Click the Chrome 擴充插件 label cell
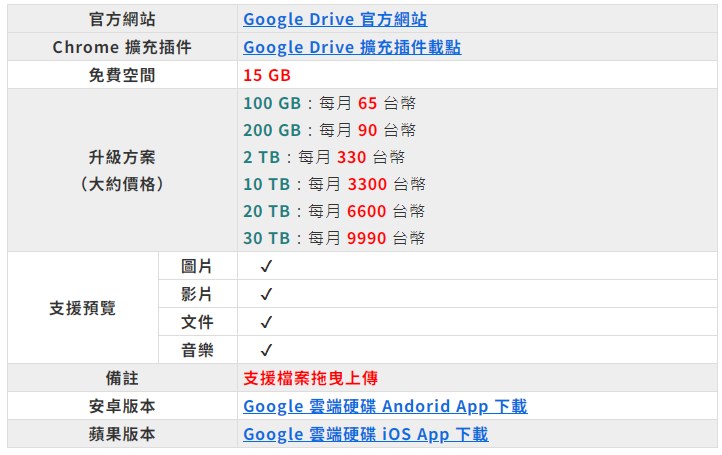The height and width of the screenshot is (455, 722). click(122, 47)
